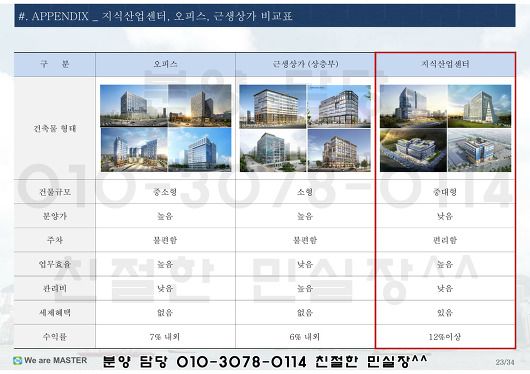The width and height of the screenshot is (530, 374).
Task: Select the 업무효율 row label
Action: [x=55, y=264]
